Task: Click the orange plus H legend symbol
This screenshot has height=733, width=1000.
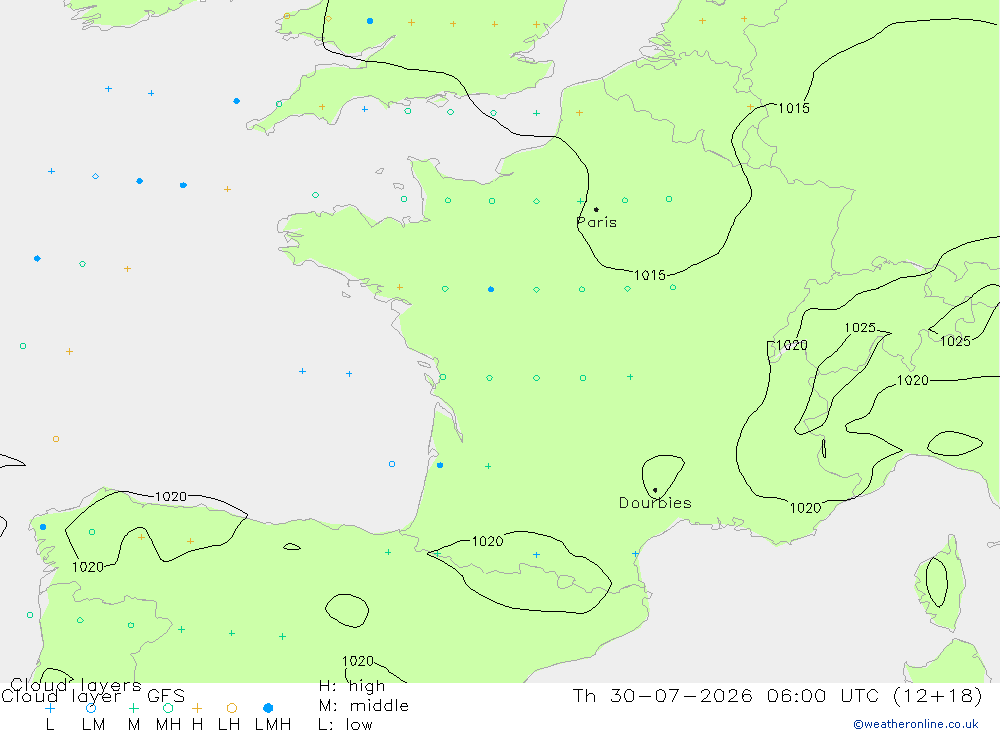Action: [197, 708]
